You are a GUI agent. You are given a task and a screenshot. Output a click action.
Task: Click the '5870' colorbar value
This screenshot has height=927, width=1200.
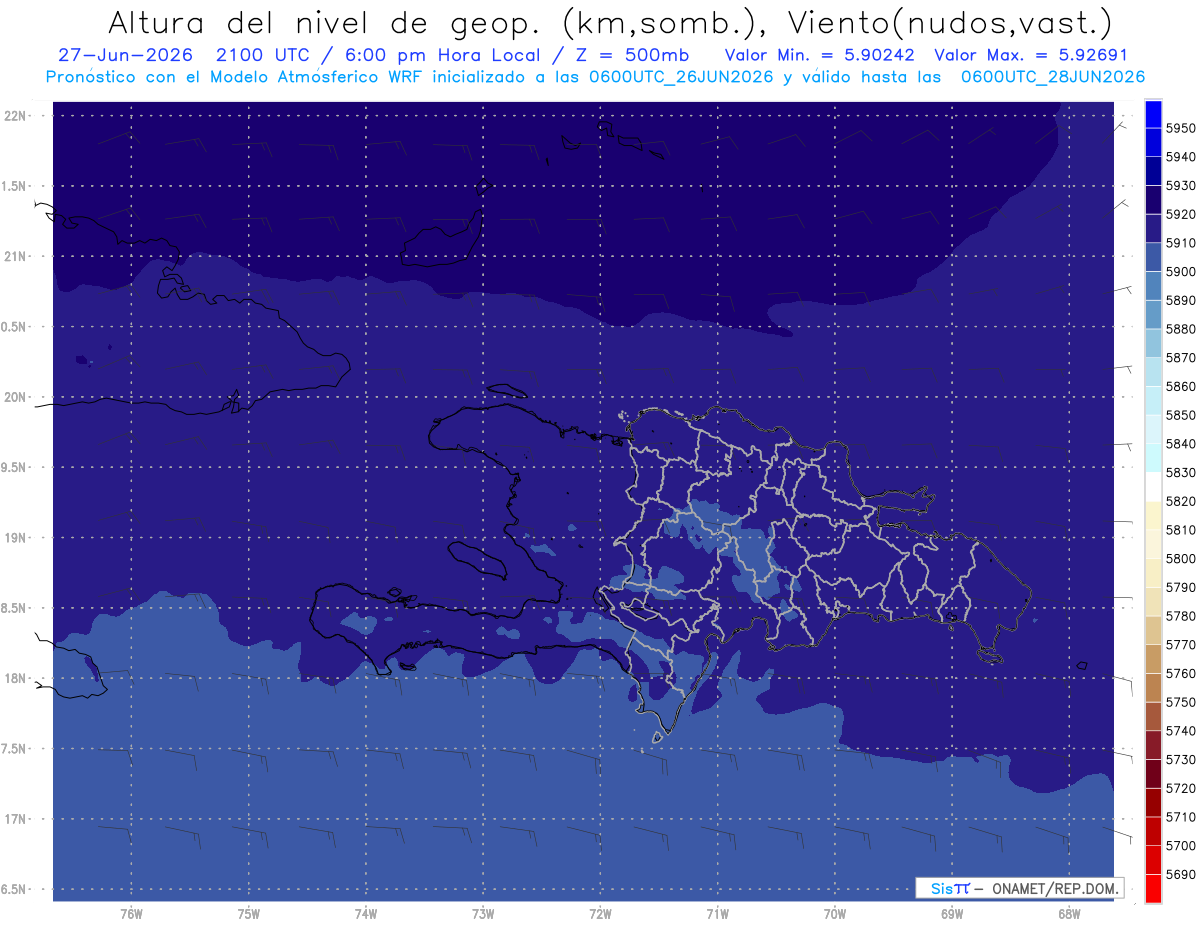coord(1181,358)
